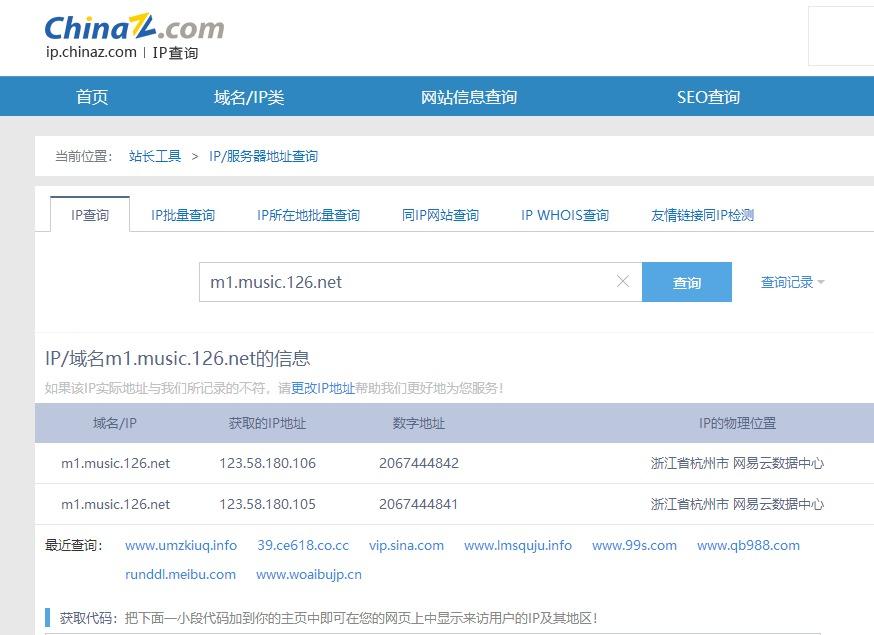
Task: Open recent query www.umzkiuq.info
Action: point(181,545)
